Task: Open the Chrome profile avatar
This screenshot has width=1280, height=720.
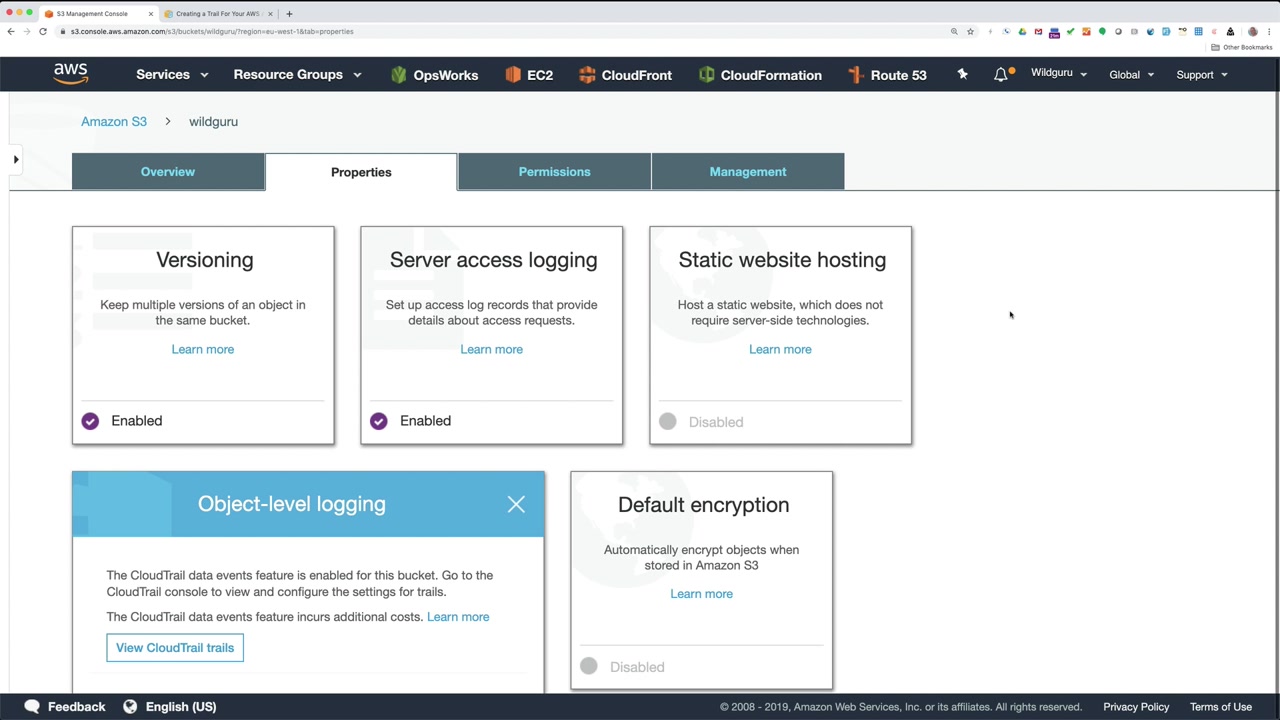Action: [x=1252, y=31]
